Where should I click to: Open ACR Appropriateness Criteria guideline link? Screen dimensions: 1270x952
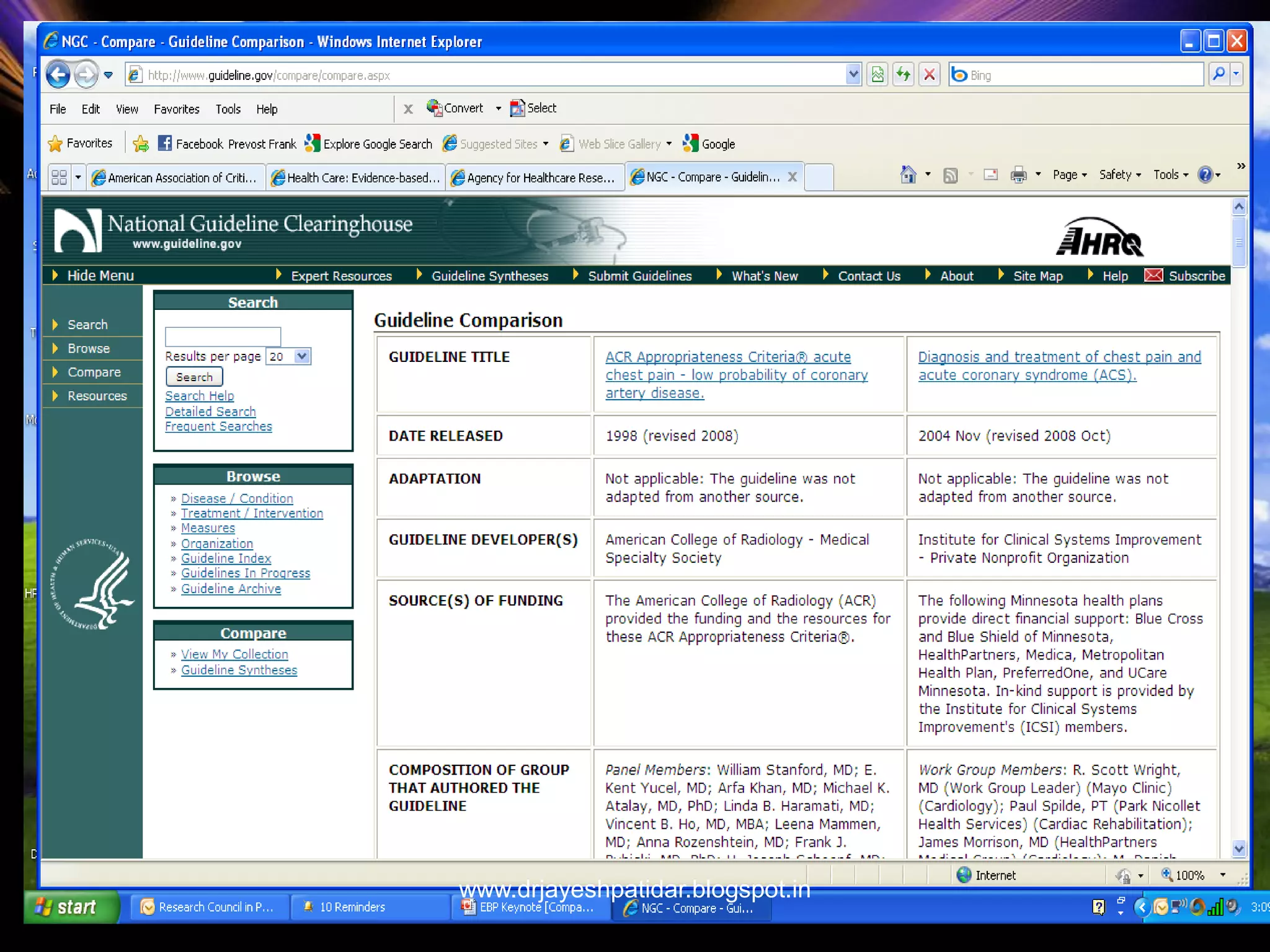pyautogui.click(x=736, y=375)
